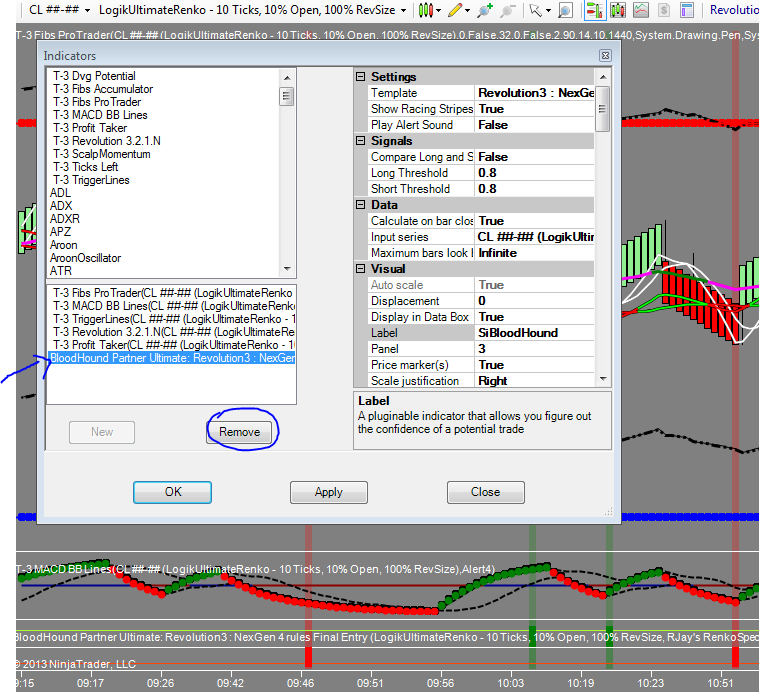Open the Data Series candlestick icon
This screenshot has width=759, height=692.
tap(618, 10)
